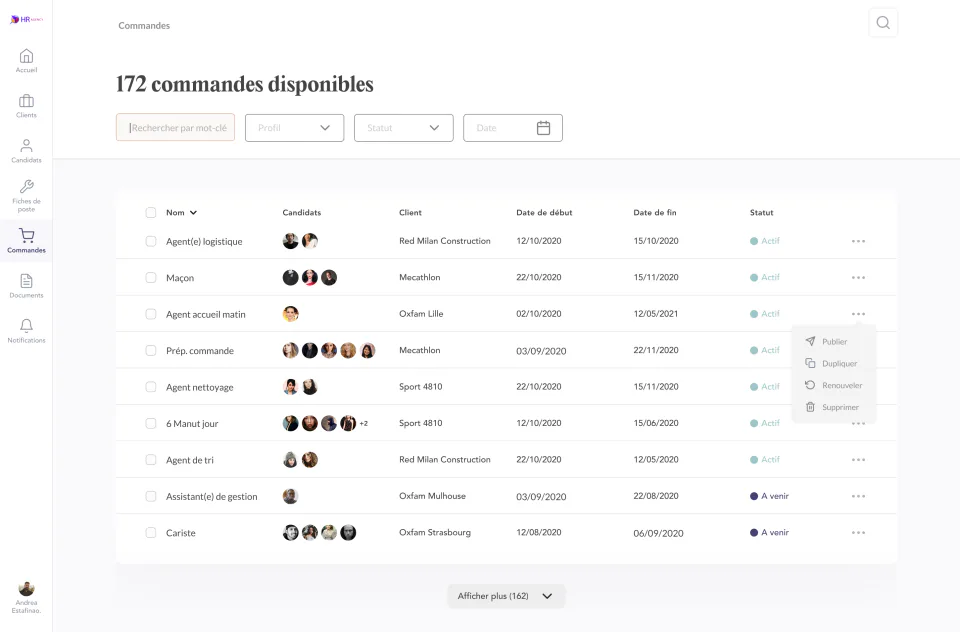The height and width of the screenshot is (632, 960).
Task: Expand the Statut dropdown
Action: (x=403, y=127)
